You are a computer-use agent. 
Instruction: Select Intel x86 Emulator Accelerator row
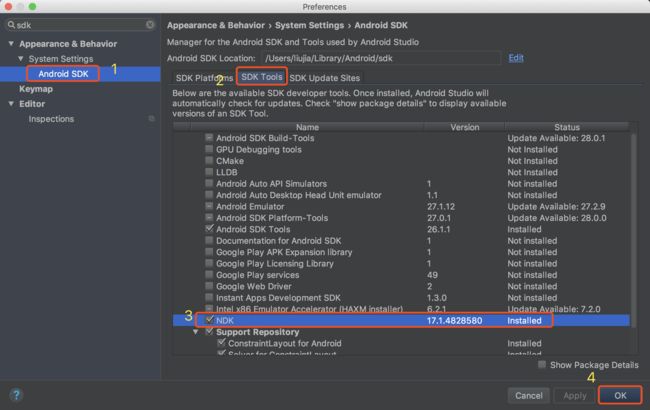pos(401,309)
